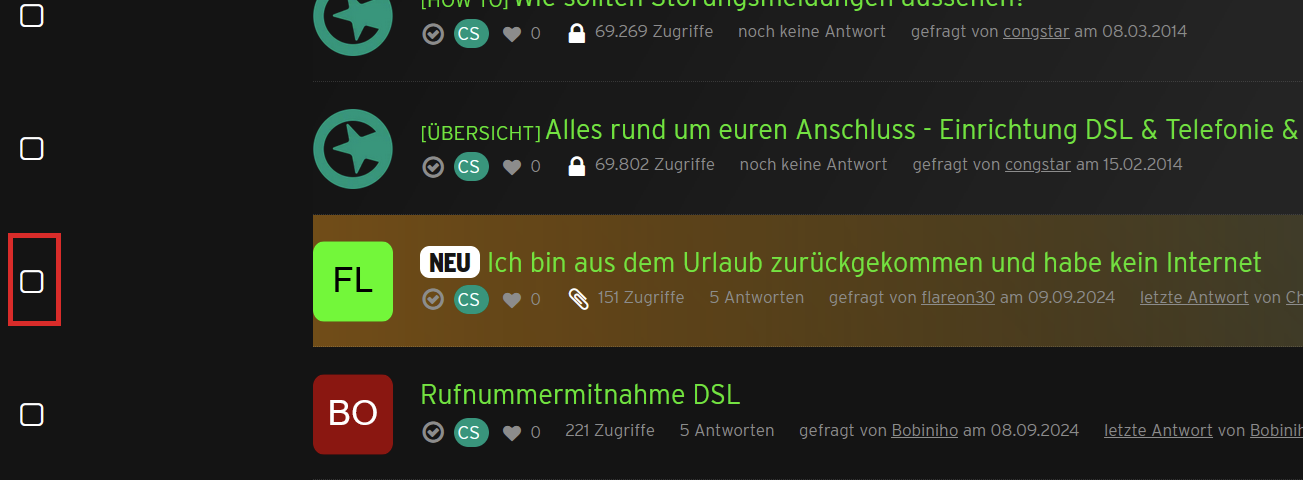Image resolution: width=1303 pixels, height=480 pixels.
Task: Open Bobiniho profile after 'gefragt von'
Action: (925, 431)
